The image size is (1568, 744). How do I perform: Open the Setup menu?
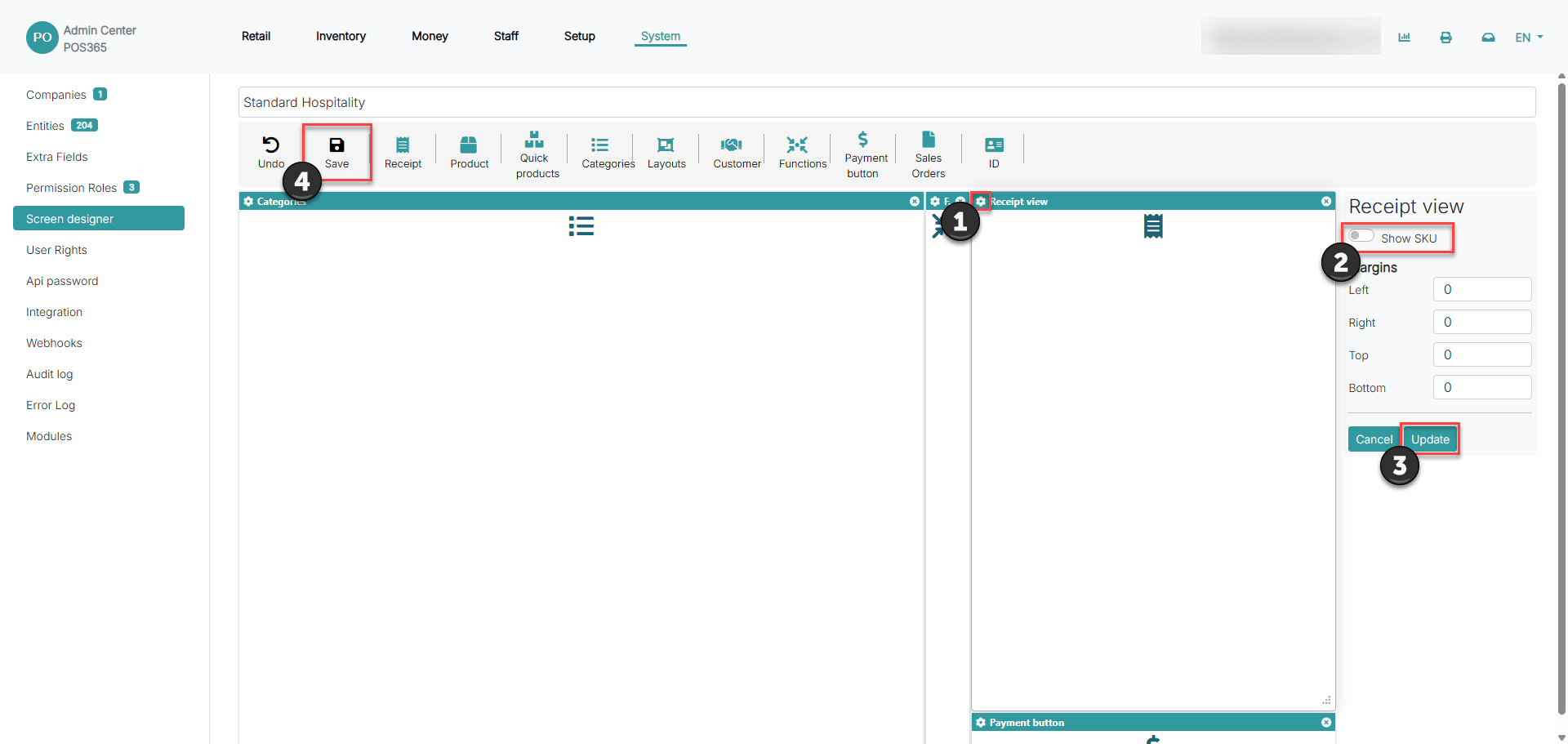(x=579, y=36)
